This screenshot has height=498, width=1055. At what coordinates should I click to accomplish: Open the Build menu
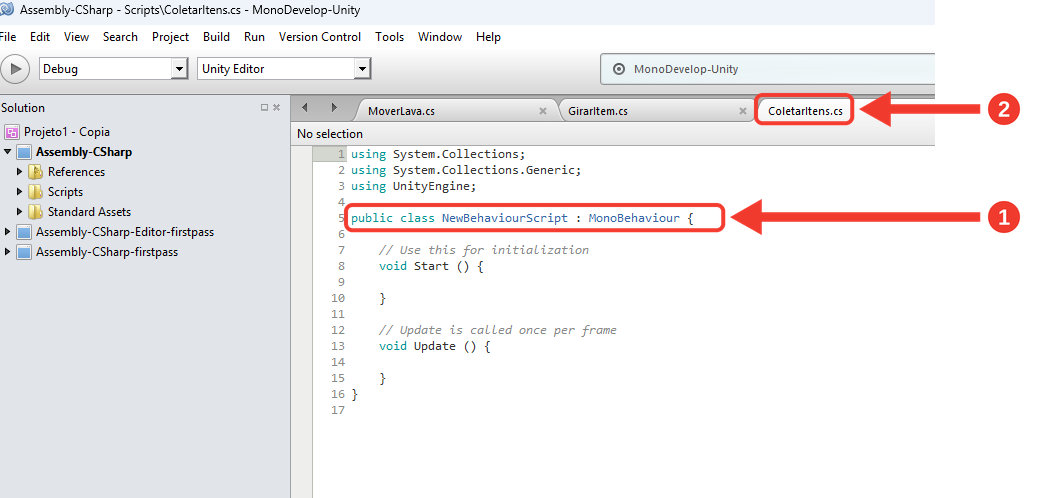pyautogui.click(x=216, y=37)
